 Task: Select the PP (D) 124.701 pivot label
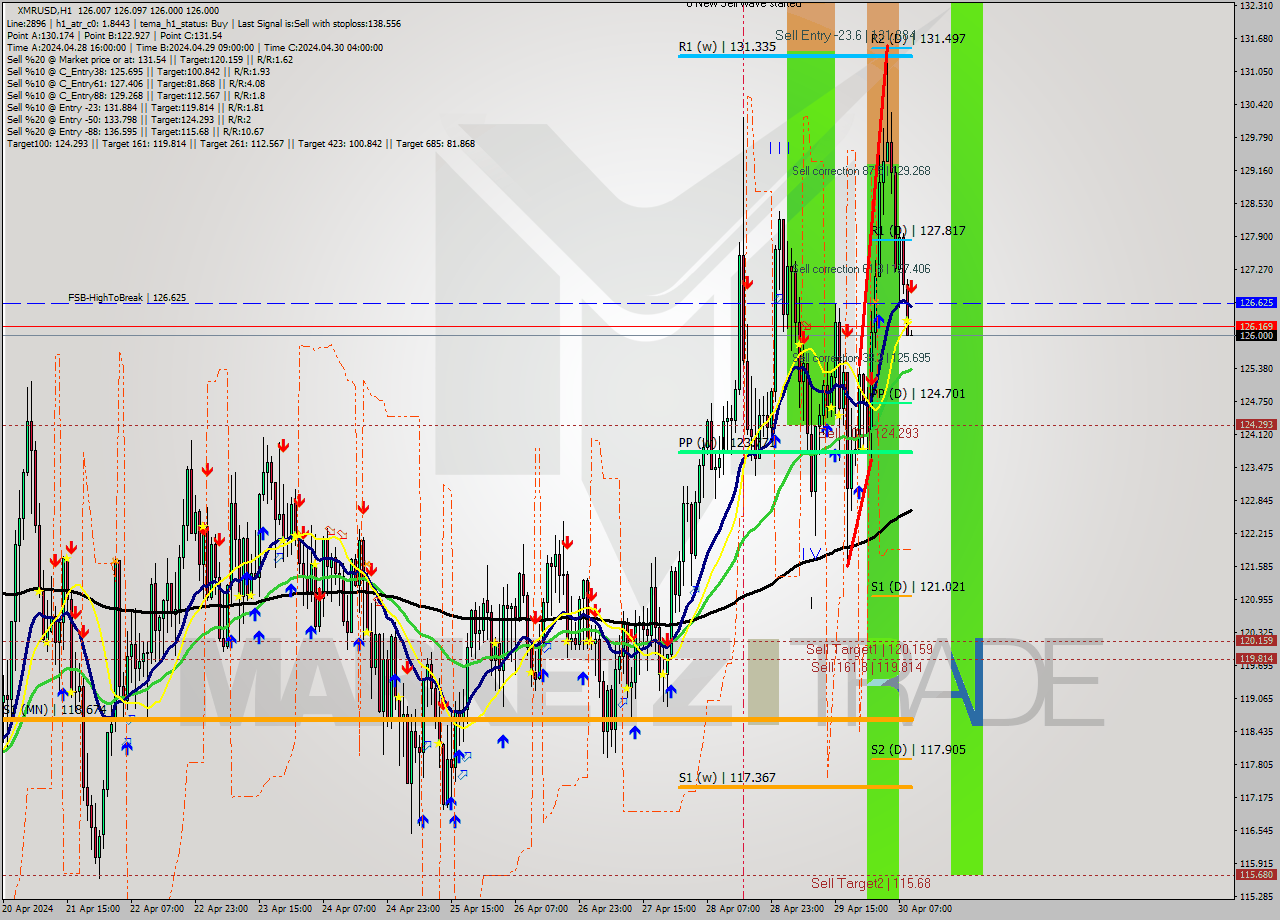pyautogui.click(x=918, y=394)
